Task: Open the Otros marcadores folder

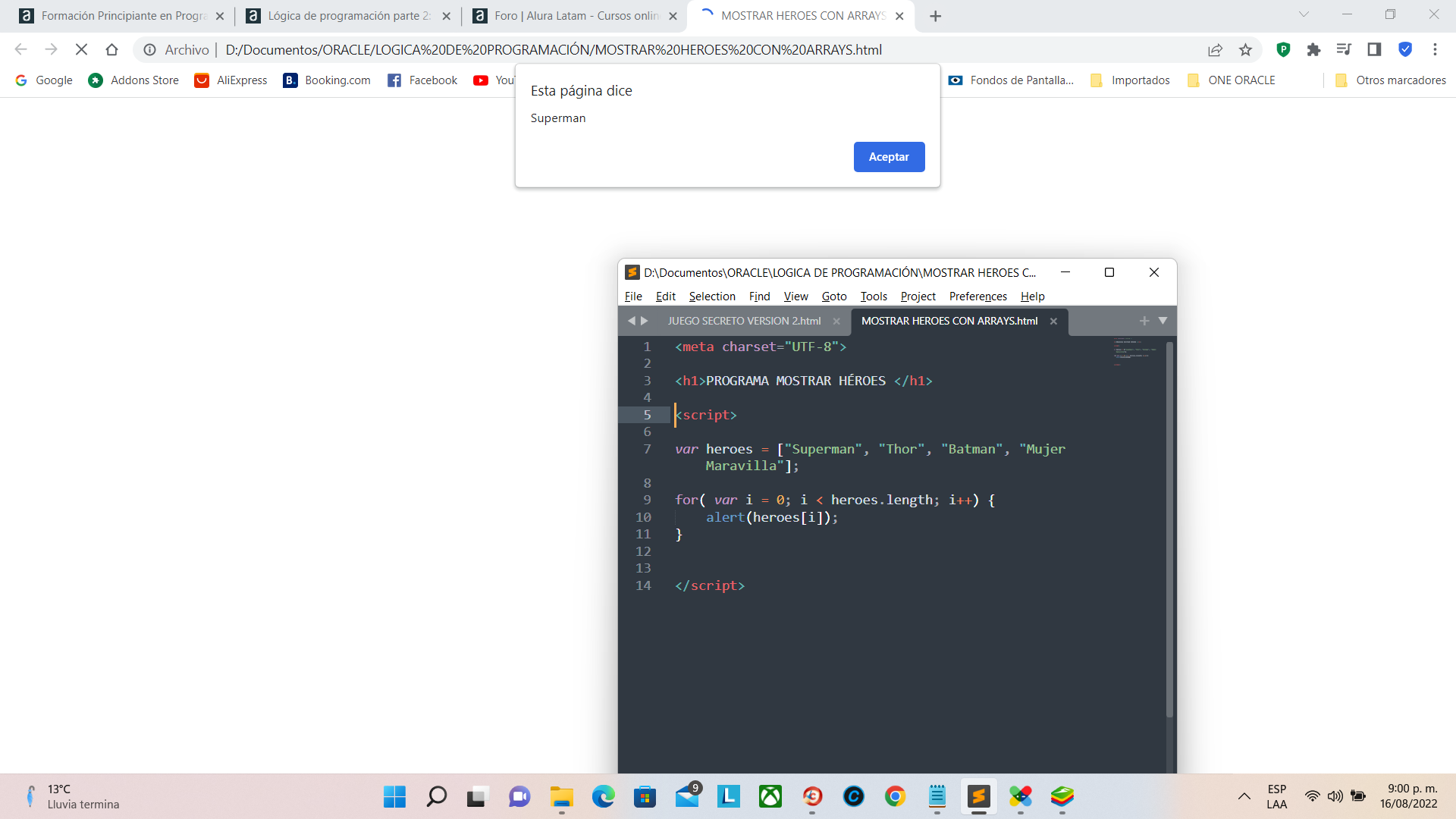Action: (x=1390, y=80)
